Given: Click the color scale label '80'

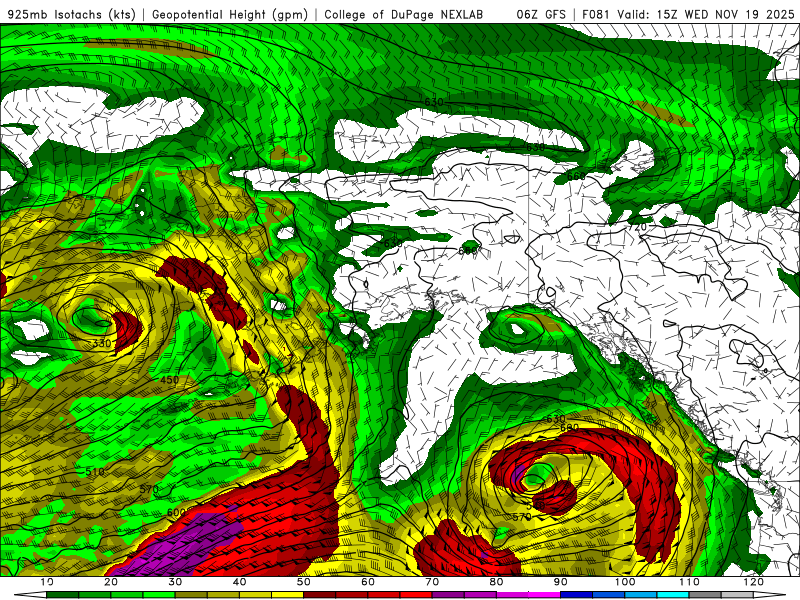Looking at the screenshot, I should tap(496, 582).
